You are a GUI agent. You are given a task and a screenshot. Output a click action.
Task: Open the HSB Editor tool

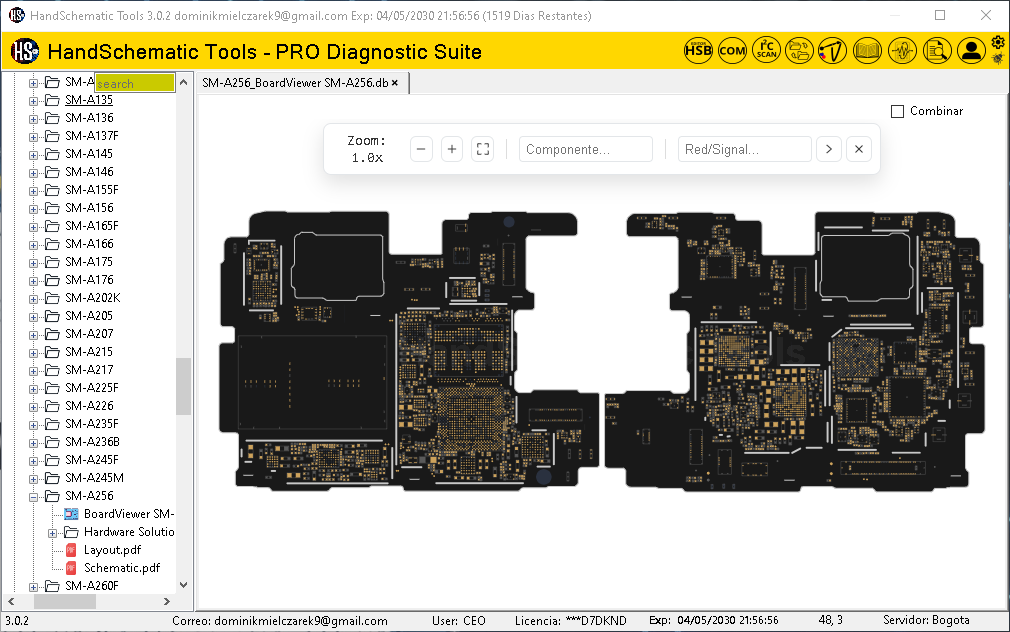(698, 50)
